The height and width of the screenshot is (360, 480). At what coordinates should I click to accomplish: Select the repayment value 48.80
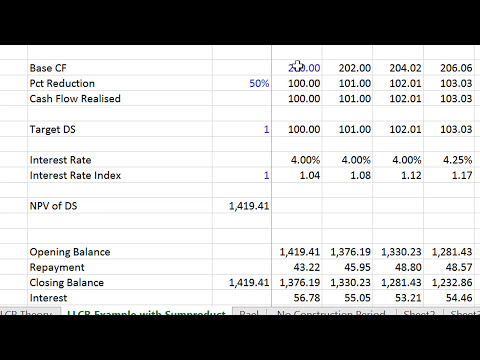click(398, 267)
